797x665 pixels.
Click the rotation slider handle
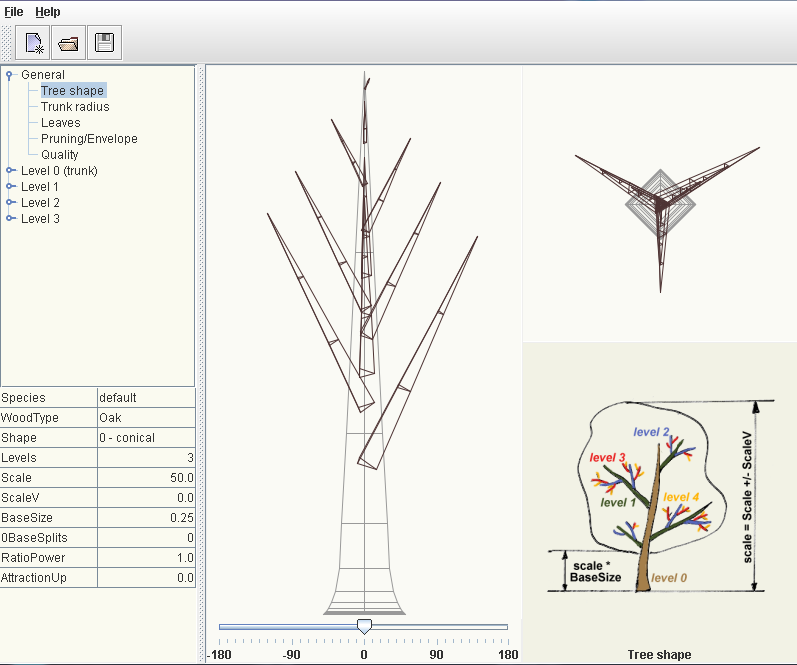click(x=364, y=626)
